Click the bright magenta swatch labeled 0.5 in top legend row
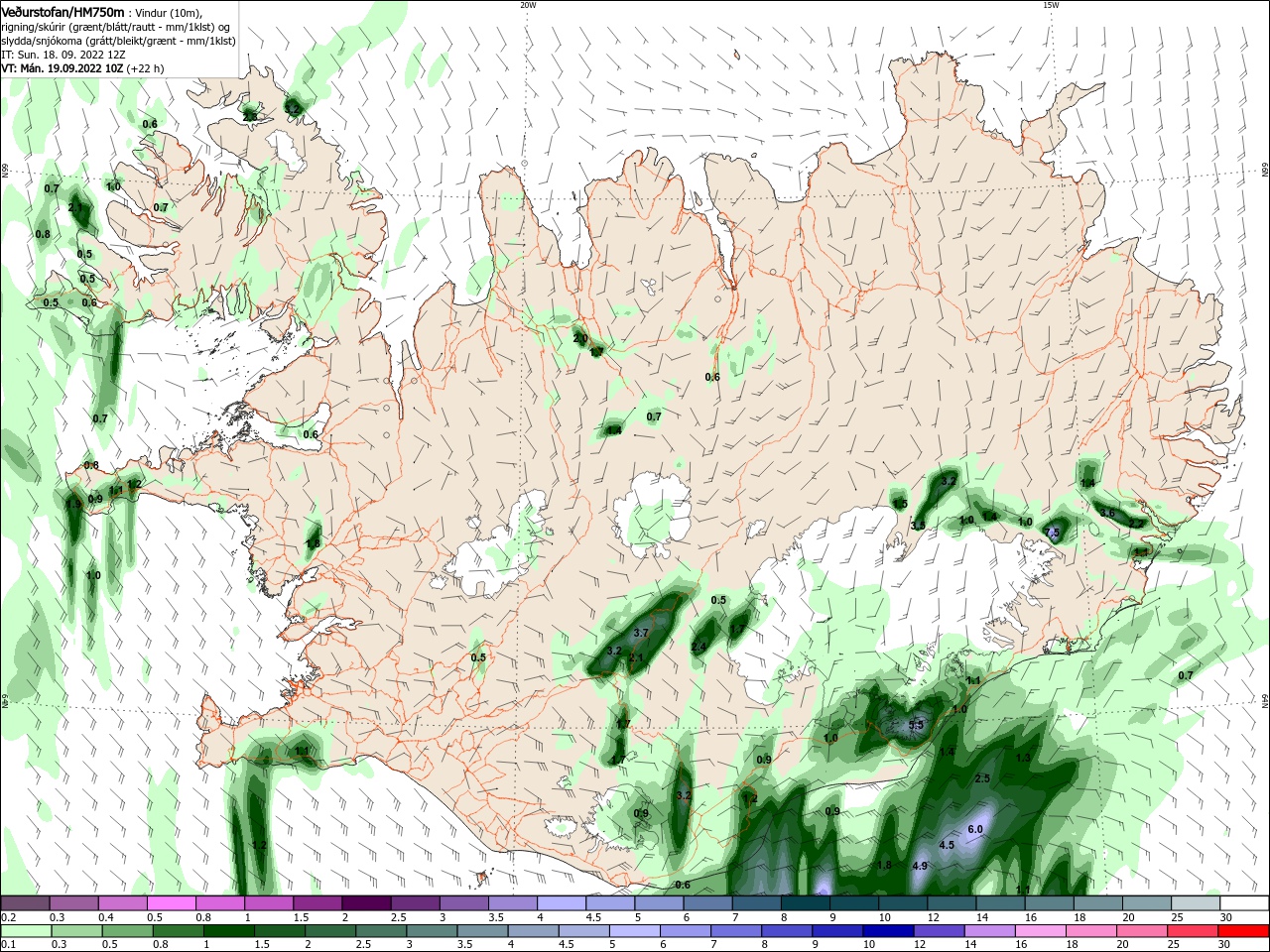 tap(171, 903)
